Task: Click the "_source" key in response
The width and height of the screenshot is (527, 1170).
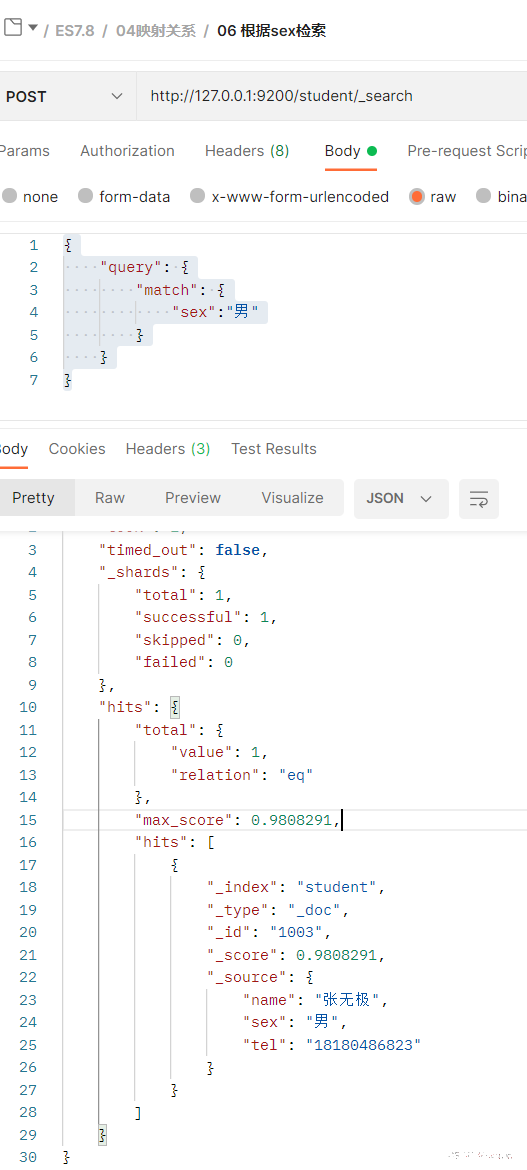Action: pos(254,976)
